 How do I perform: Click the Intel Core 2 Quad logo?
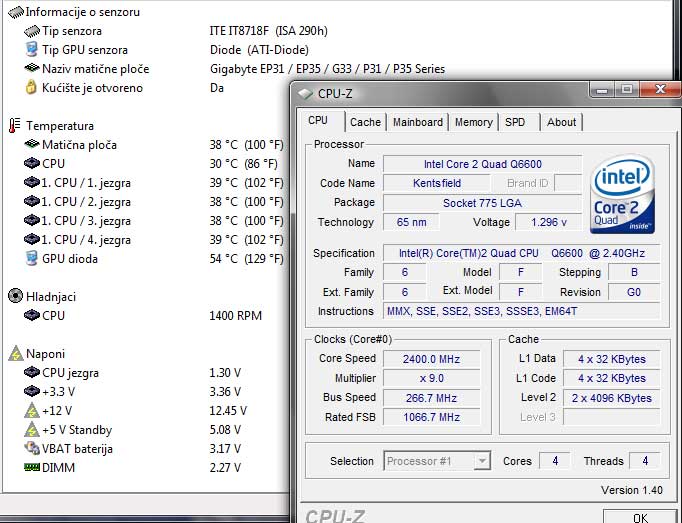(x=624, y=192)
